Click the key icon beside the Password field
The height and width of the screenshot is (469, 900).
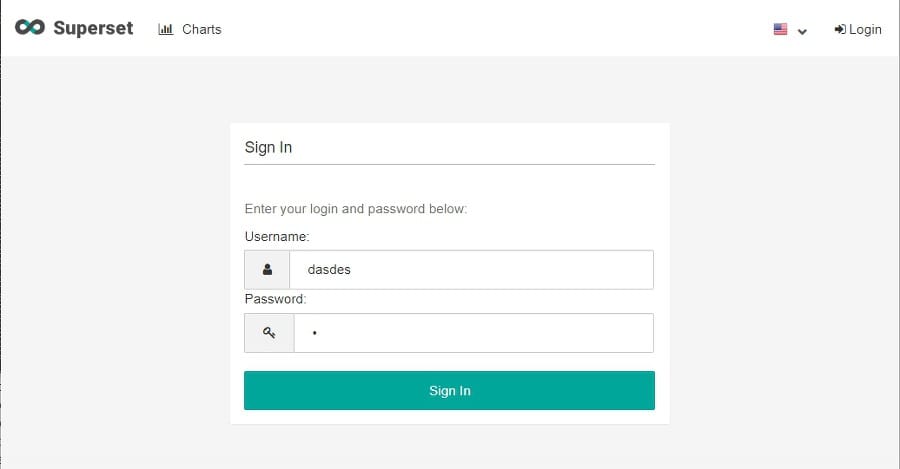(x=269, y=333)
